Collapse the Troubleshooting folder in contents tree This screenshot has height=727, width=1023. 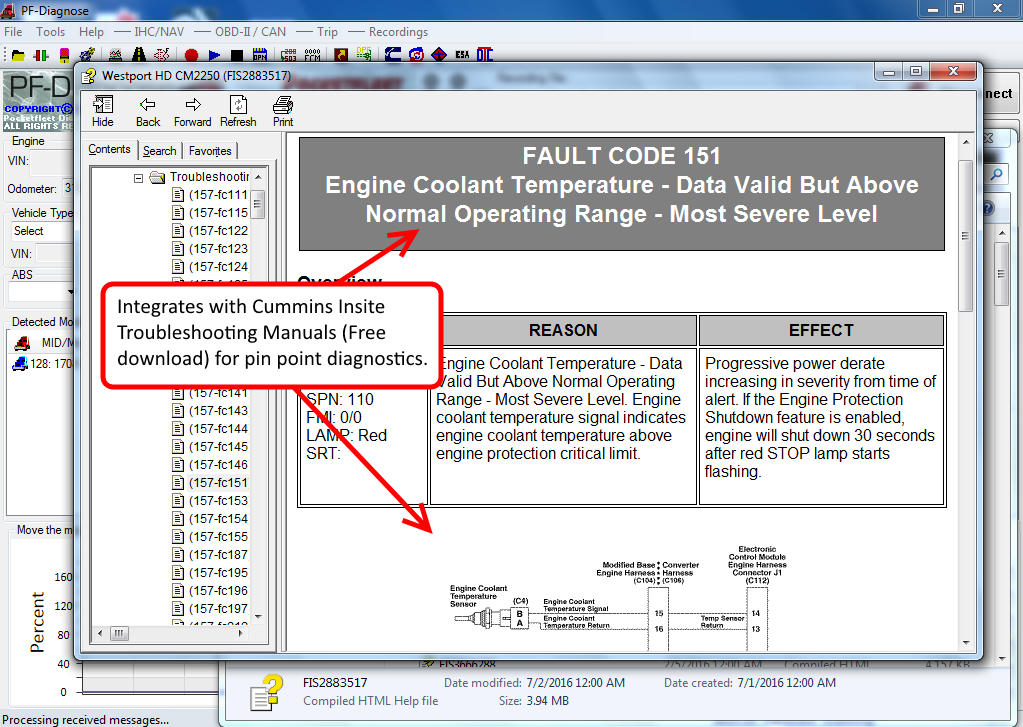(138, 178)
